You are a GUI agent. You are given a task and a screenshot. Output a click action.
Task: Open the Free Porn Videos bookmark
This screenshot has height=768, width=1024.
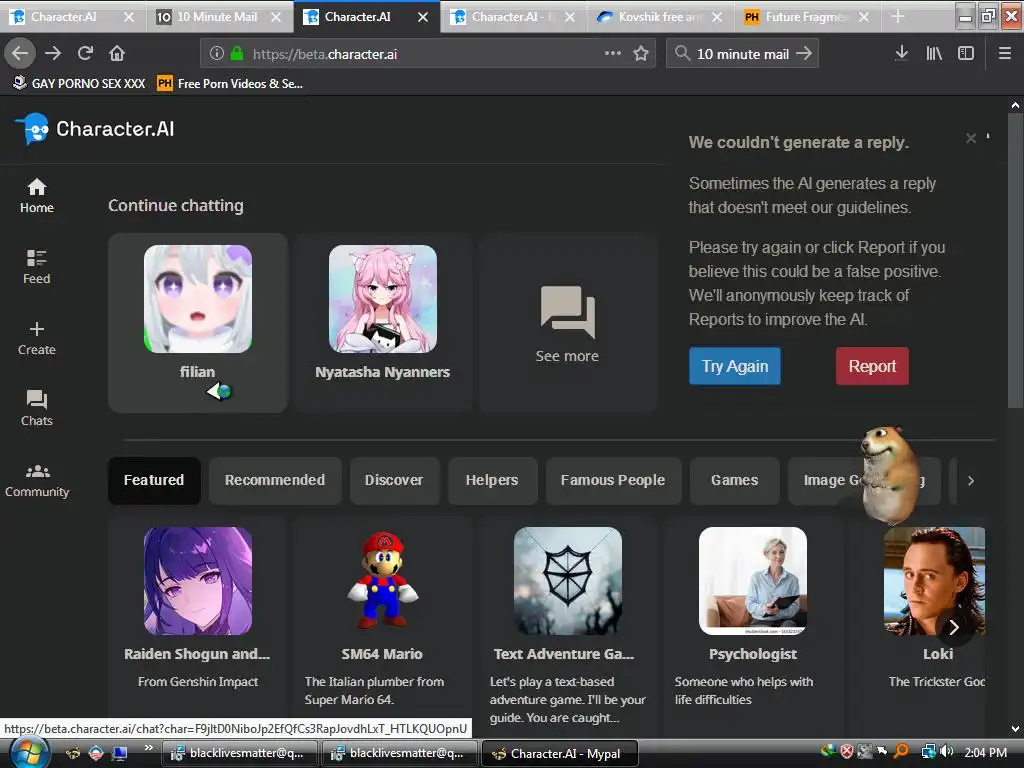point(230,84)
